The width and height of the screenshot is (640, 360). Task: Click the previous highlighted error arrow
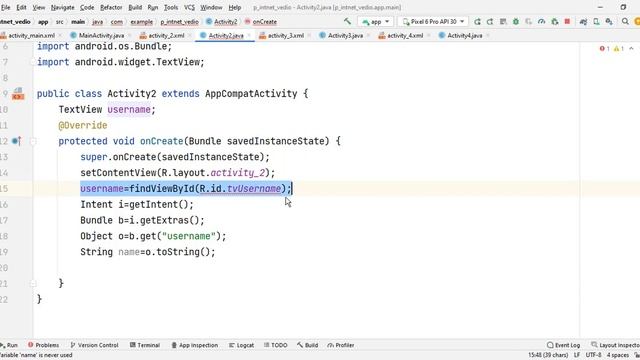[x=631, y=49]
